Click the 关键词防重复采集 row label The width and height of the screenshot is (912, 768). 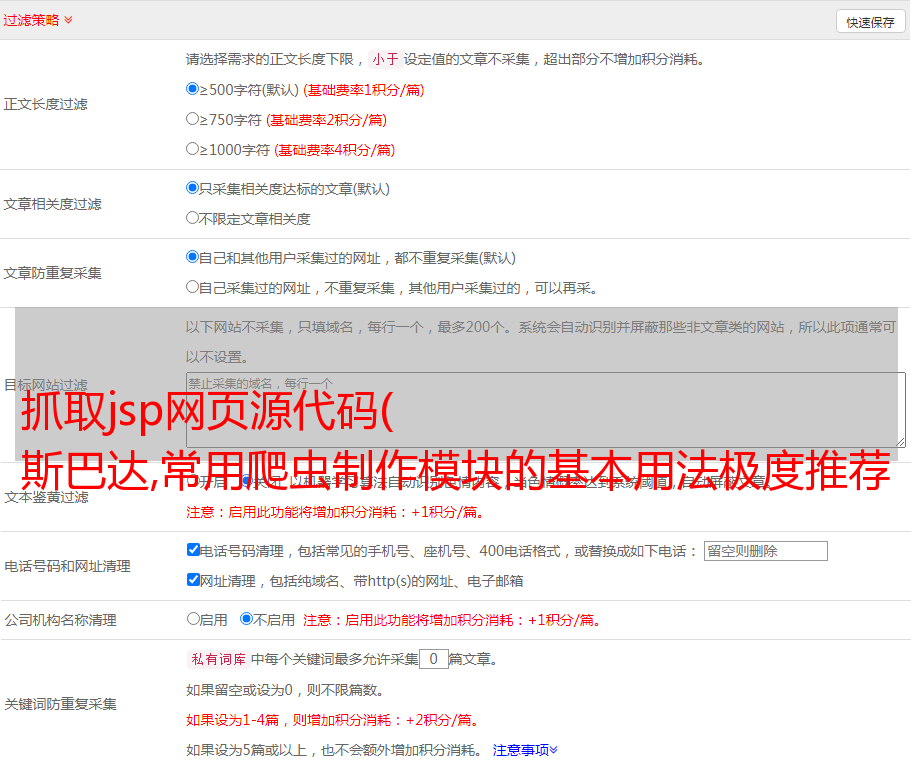(60, 704)
